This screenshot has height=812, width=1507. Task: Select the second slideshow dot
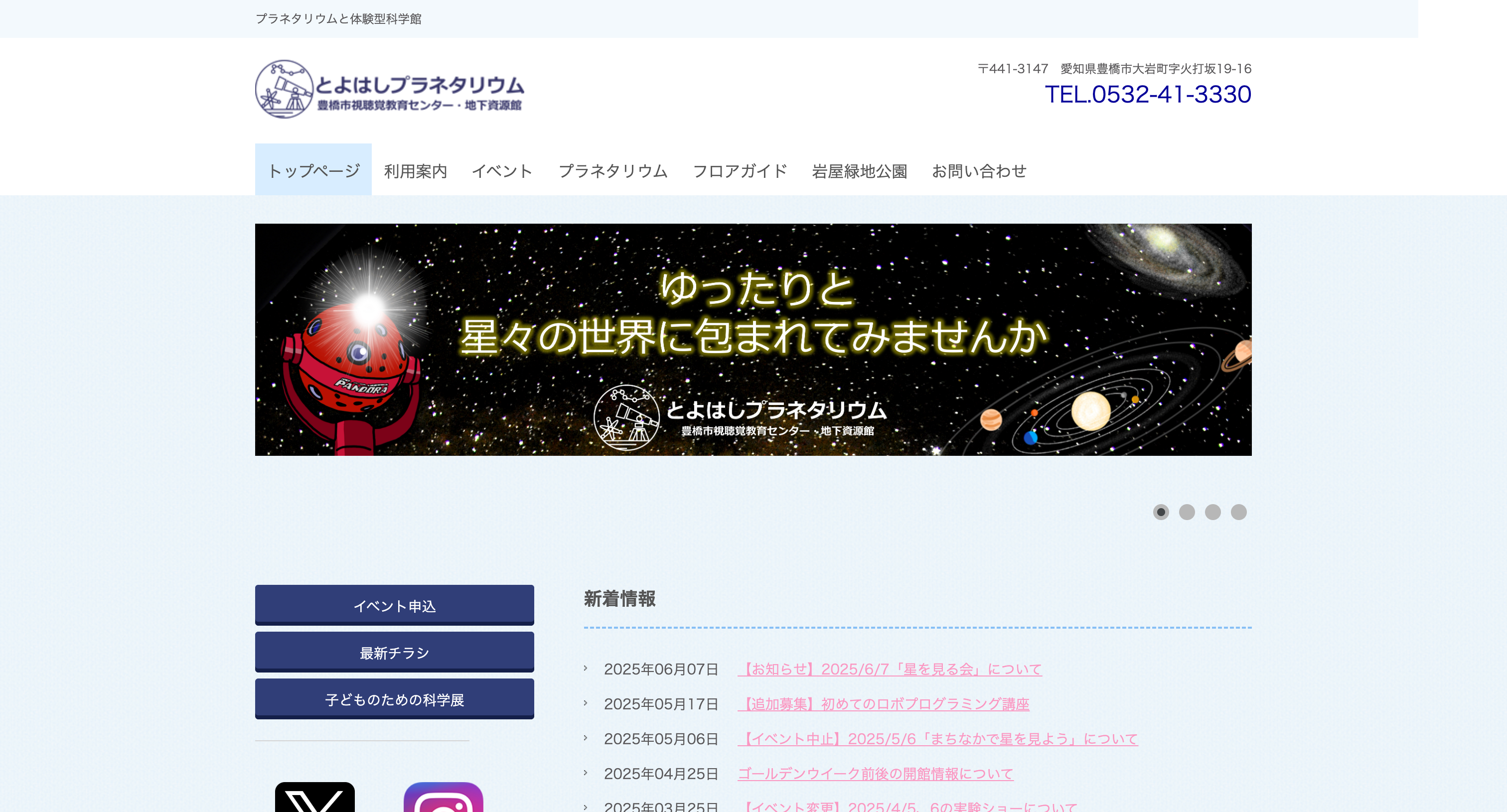tap(1187, 512)
